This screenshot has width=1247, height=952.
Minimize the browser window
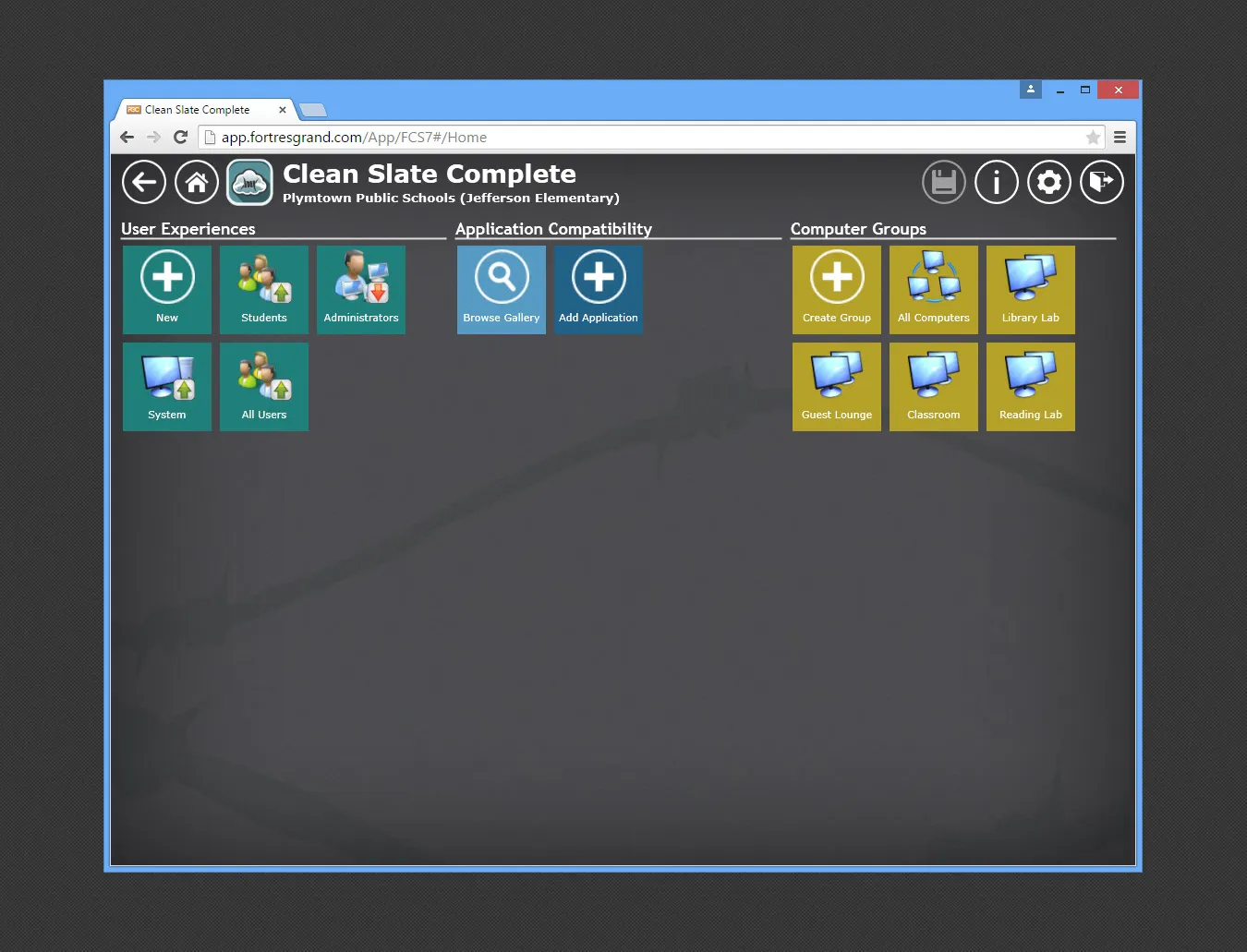1060,90
